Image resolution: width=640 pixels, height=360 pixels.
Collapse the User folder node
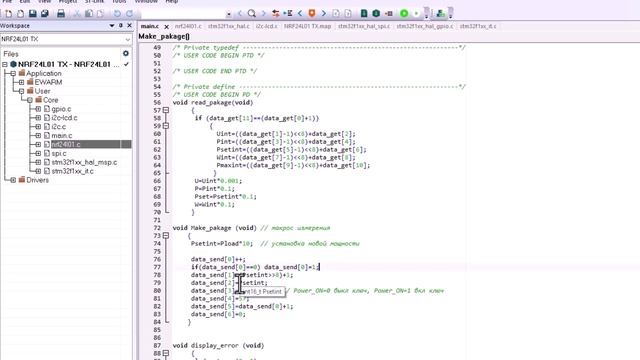pos(21,91)
